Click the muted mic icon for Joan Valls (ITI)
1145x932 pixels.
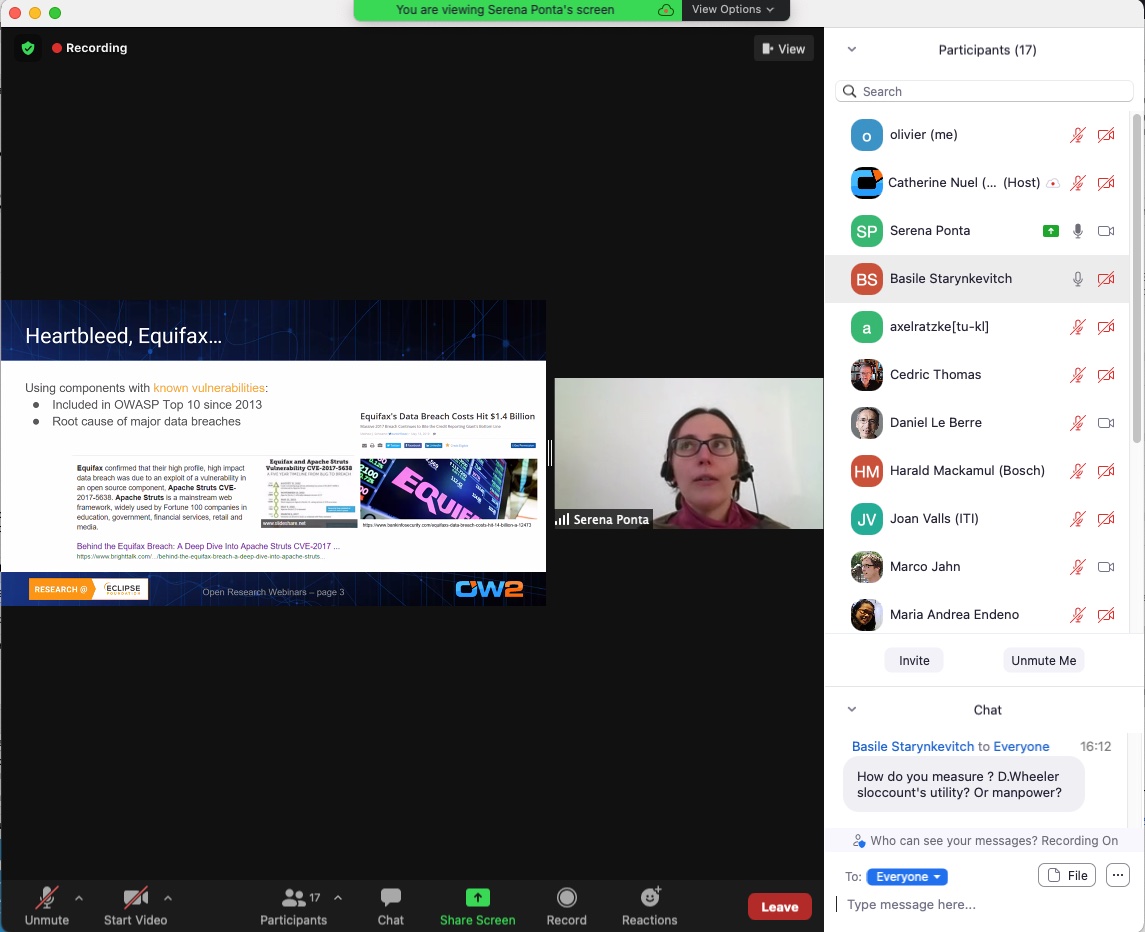tap(1077, 519)
